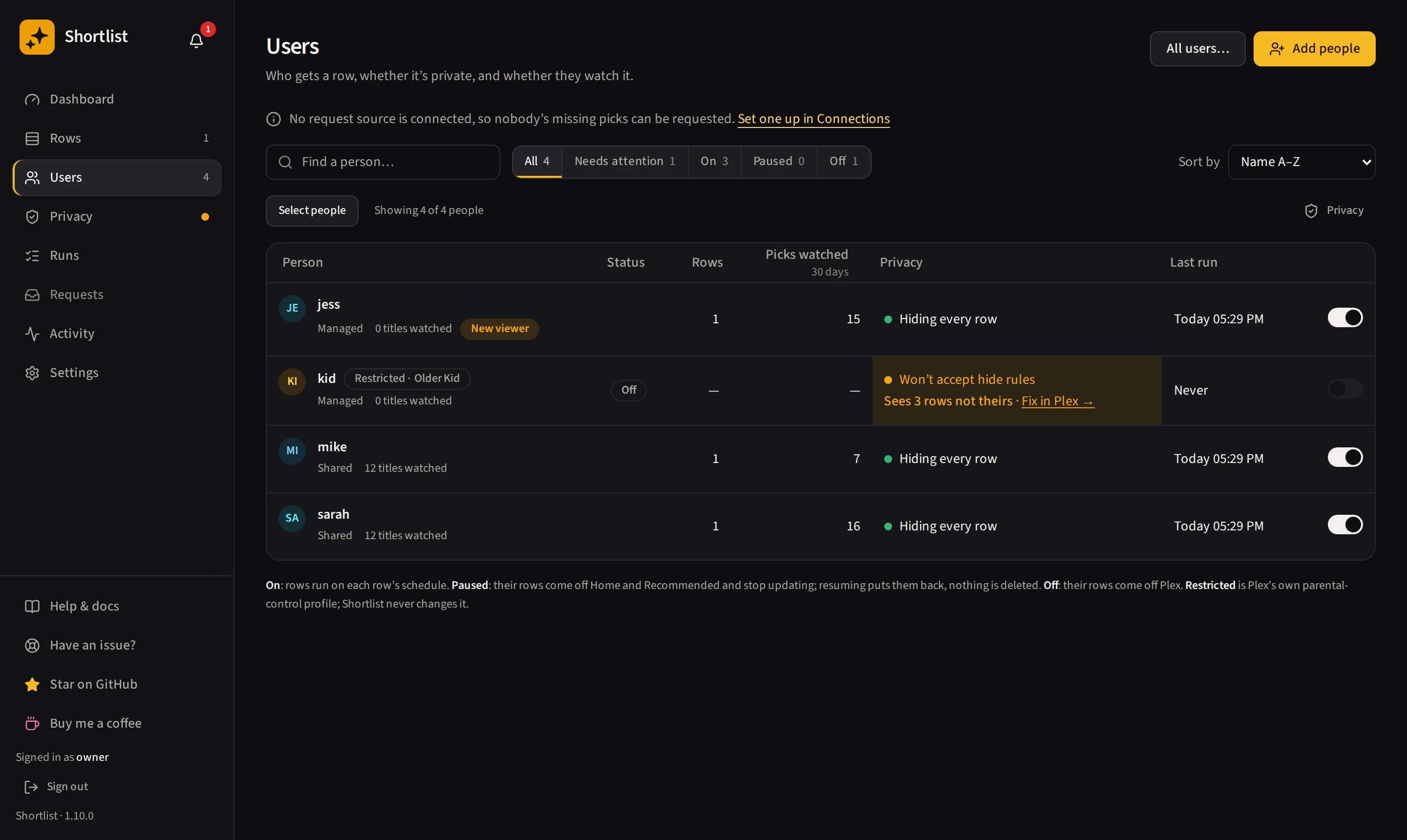Click the Shortlist star logo
Viewport: 1407px width, 840px height.
[x=37, y=37]
